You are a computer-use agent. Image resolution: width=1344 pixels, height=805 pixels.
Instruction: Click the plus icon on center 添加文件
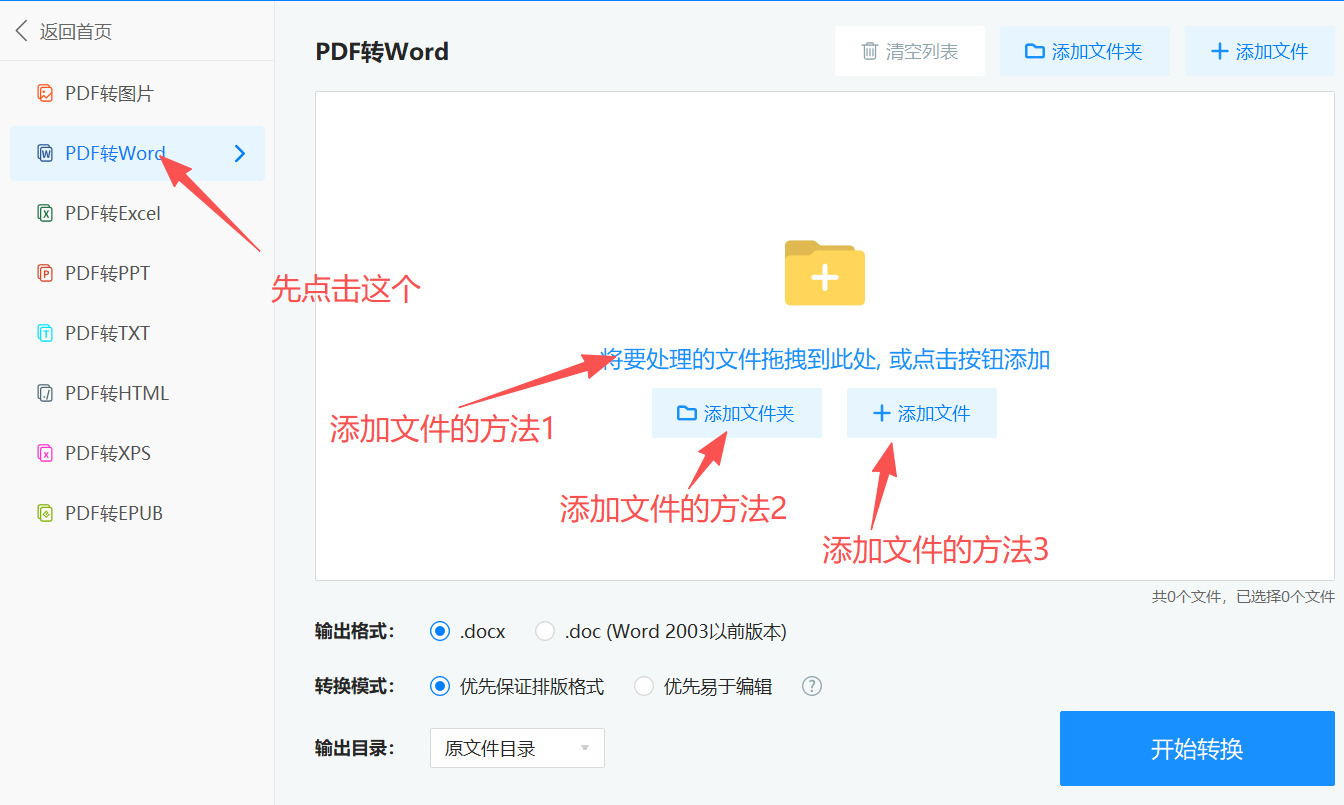881,413
